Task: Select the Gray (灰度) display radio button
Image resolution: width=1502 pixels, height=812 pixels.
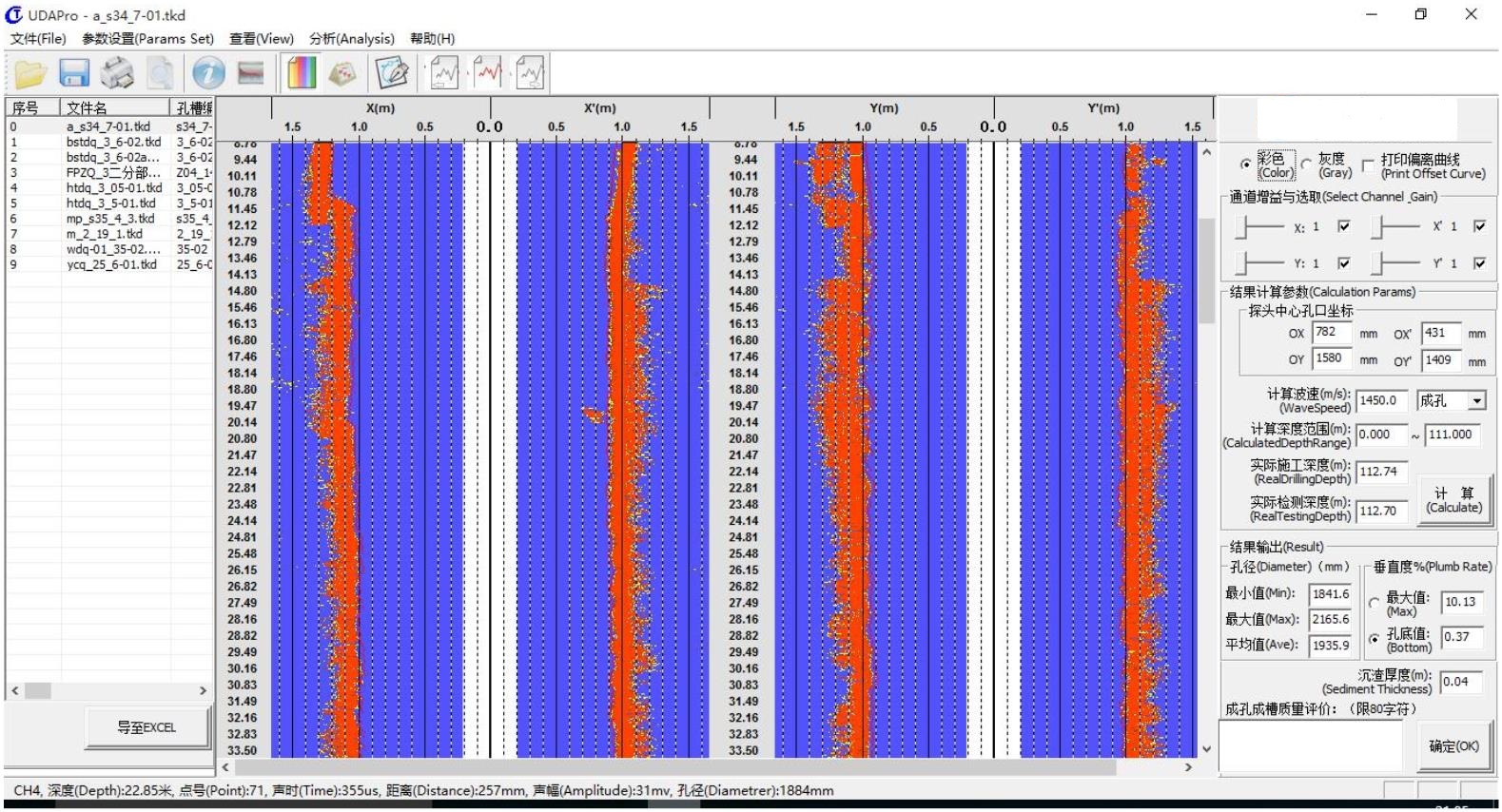Action: [x=1307, y=164]
